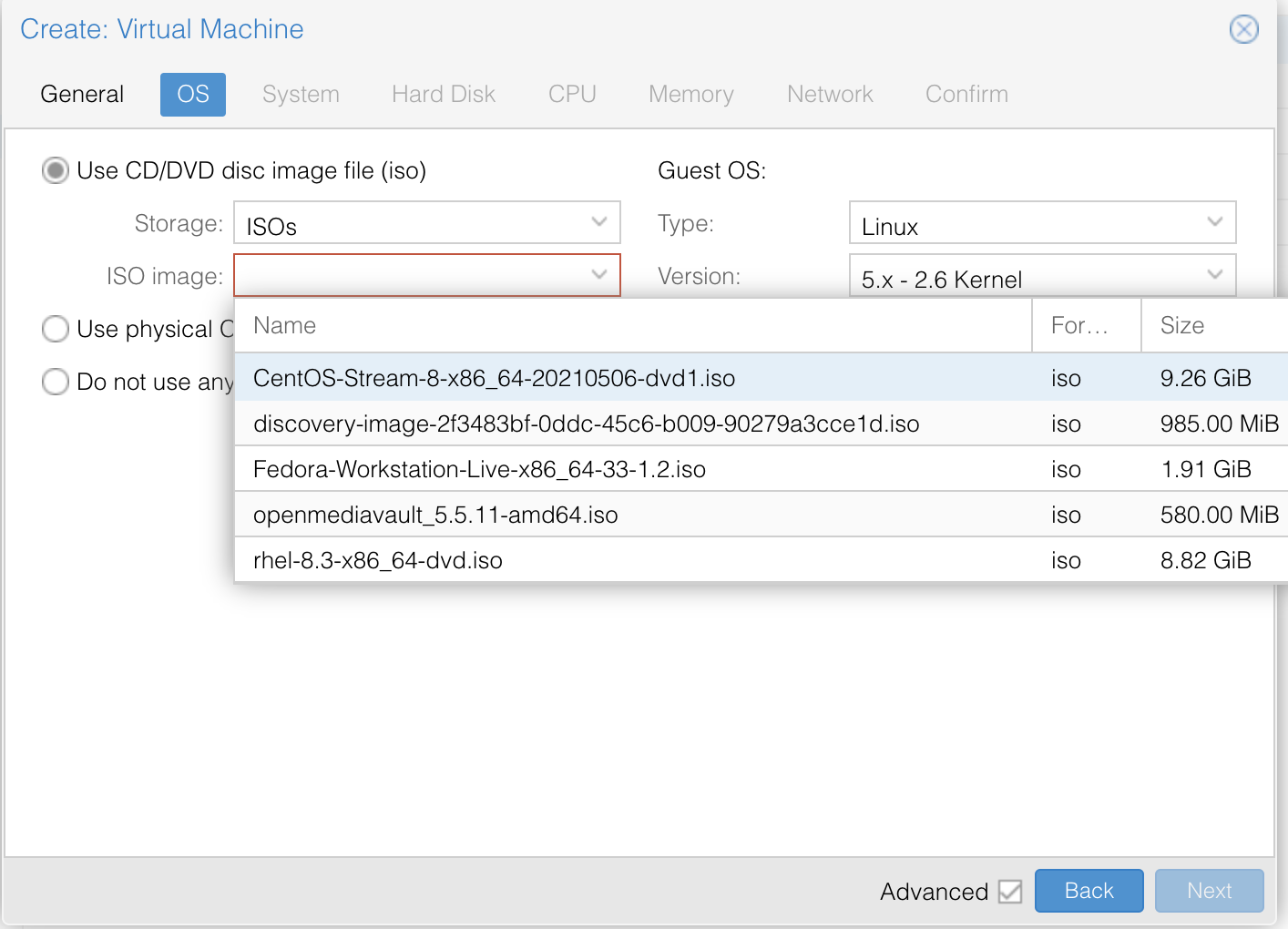This screenshot has height=929, width=1288.
Task: Switch to the General tab
Action: coord(82,95)
